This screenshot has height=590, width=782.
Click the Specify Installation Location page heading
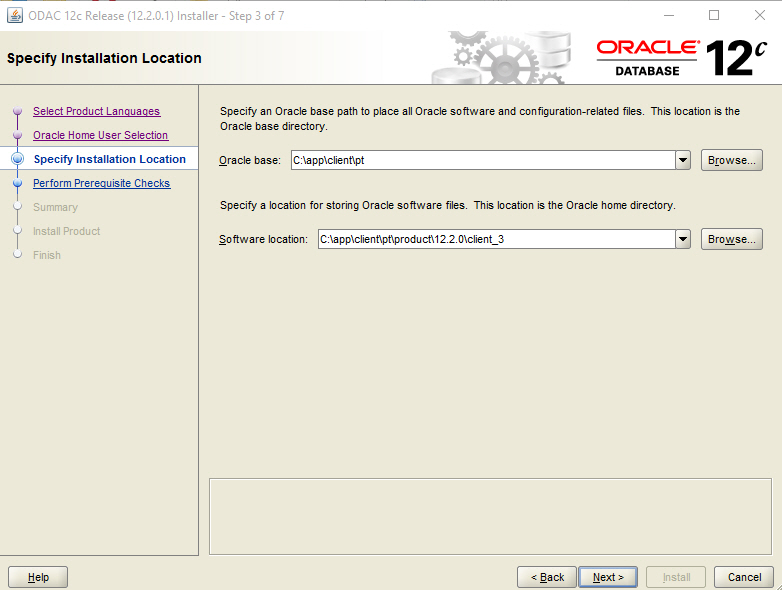[104, 58]
